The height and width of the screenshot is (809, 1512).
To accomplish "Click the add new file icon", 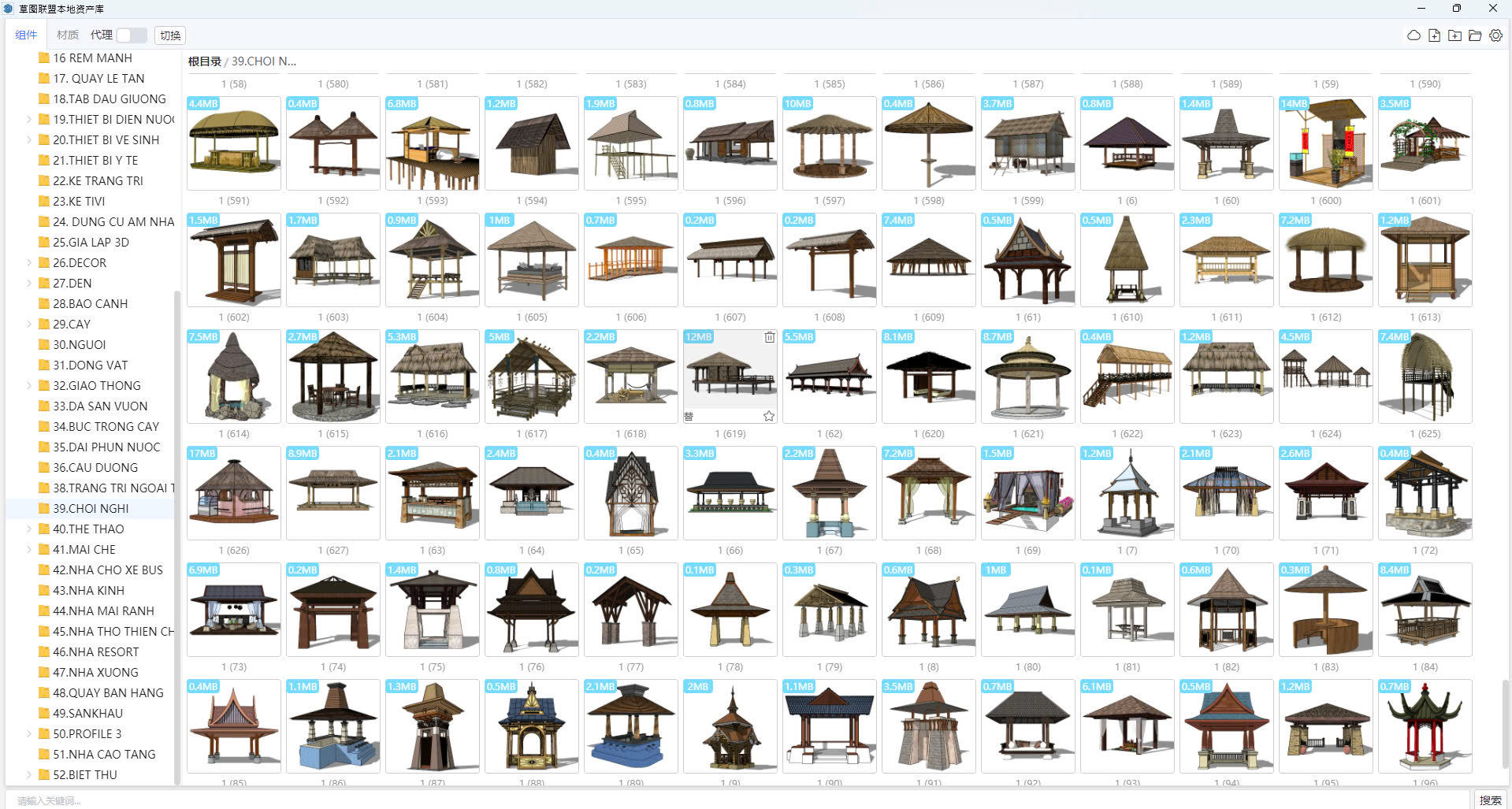I will [1434, 35].
